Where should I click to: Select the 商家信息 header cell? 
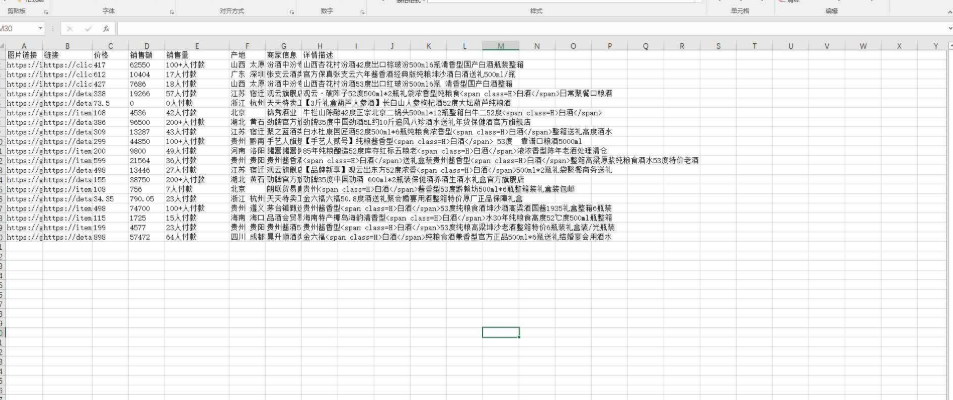click(x=284, y=55)
